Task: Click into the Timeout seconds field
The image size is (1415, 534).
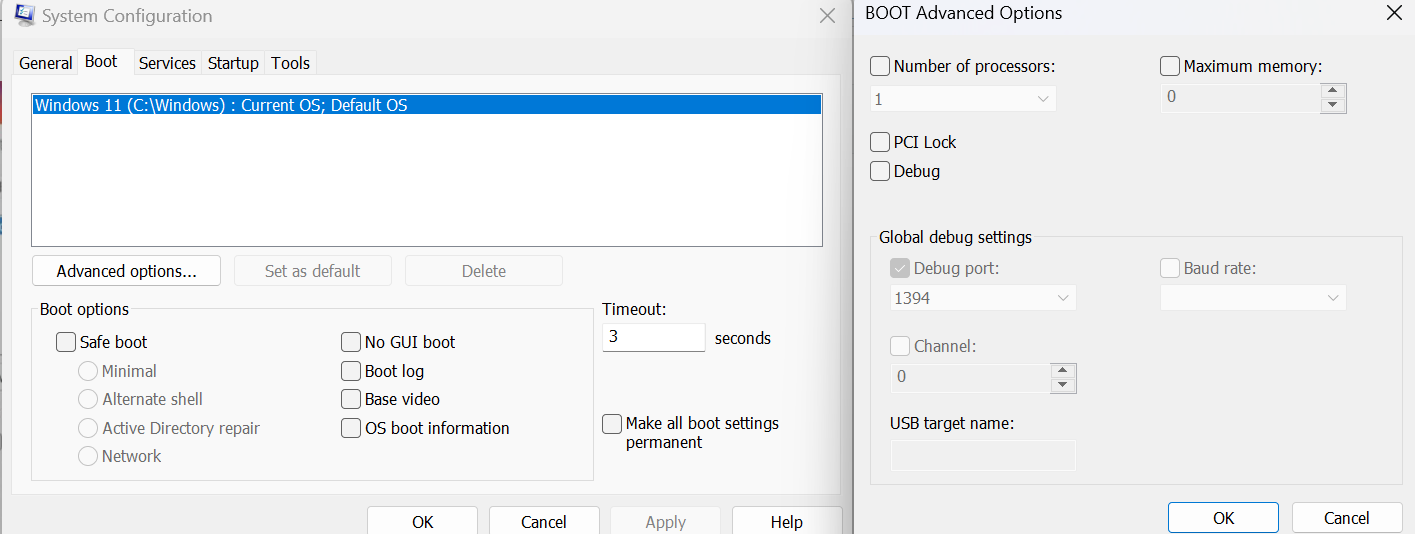Action: 653,337
